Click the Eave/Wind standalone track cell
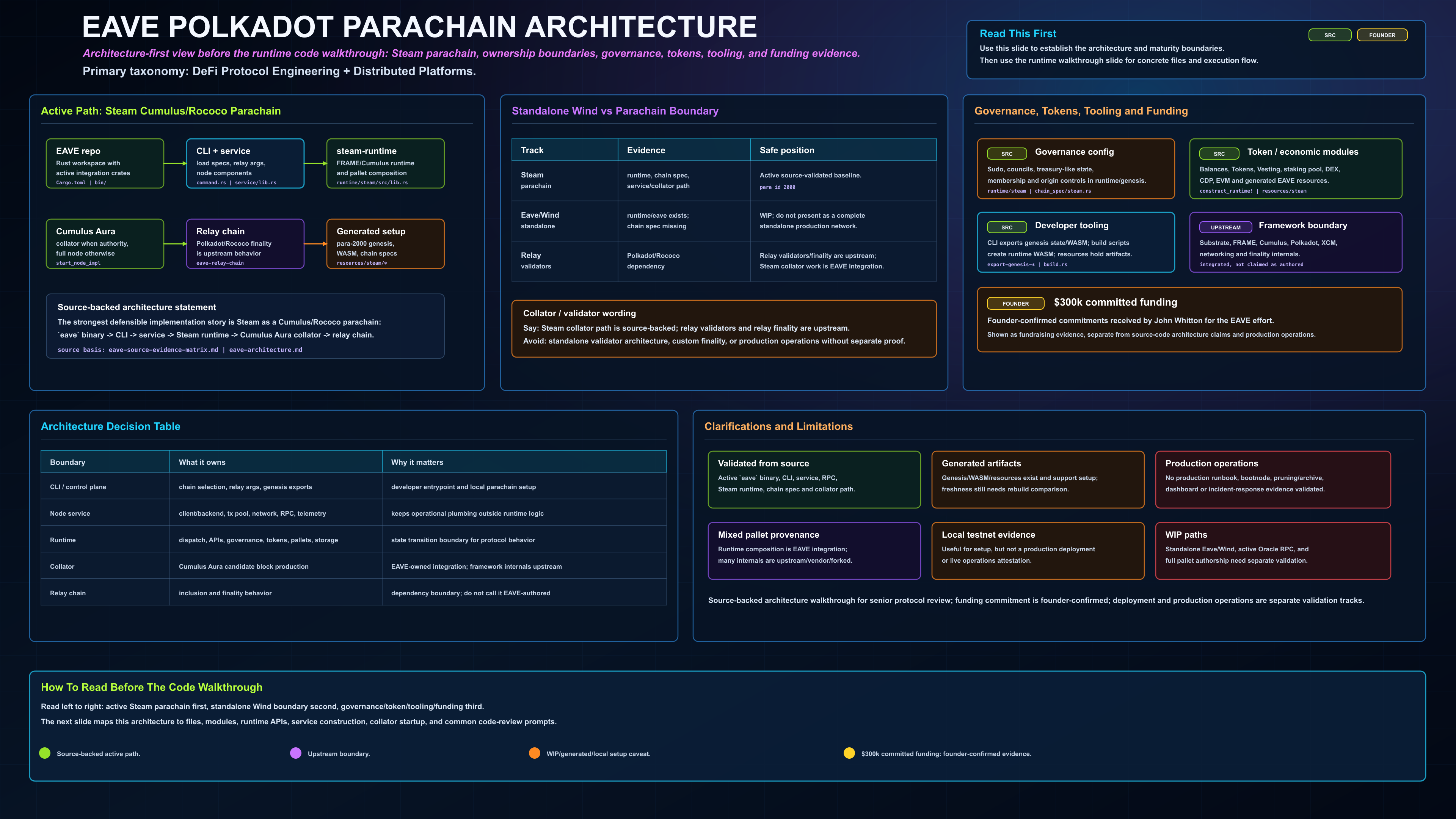 [x=565, y=221]
